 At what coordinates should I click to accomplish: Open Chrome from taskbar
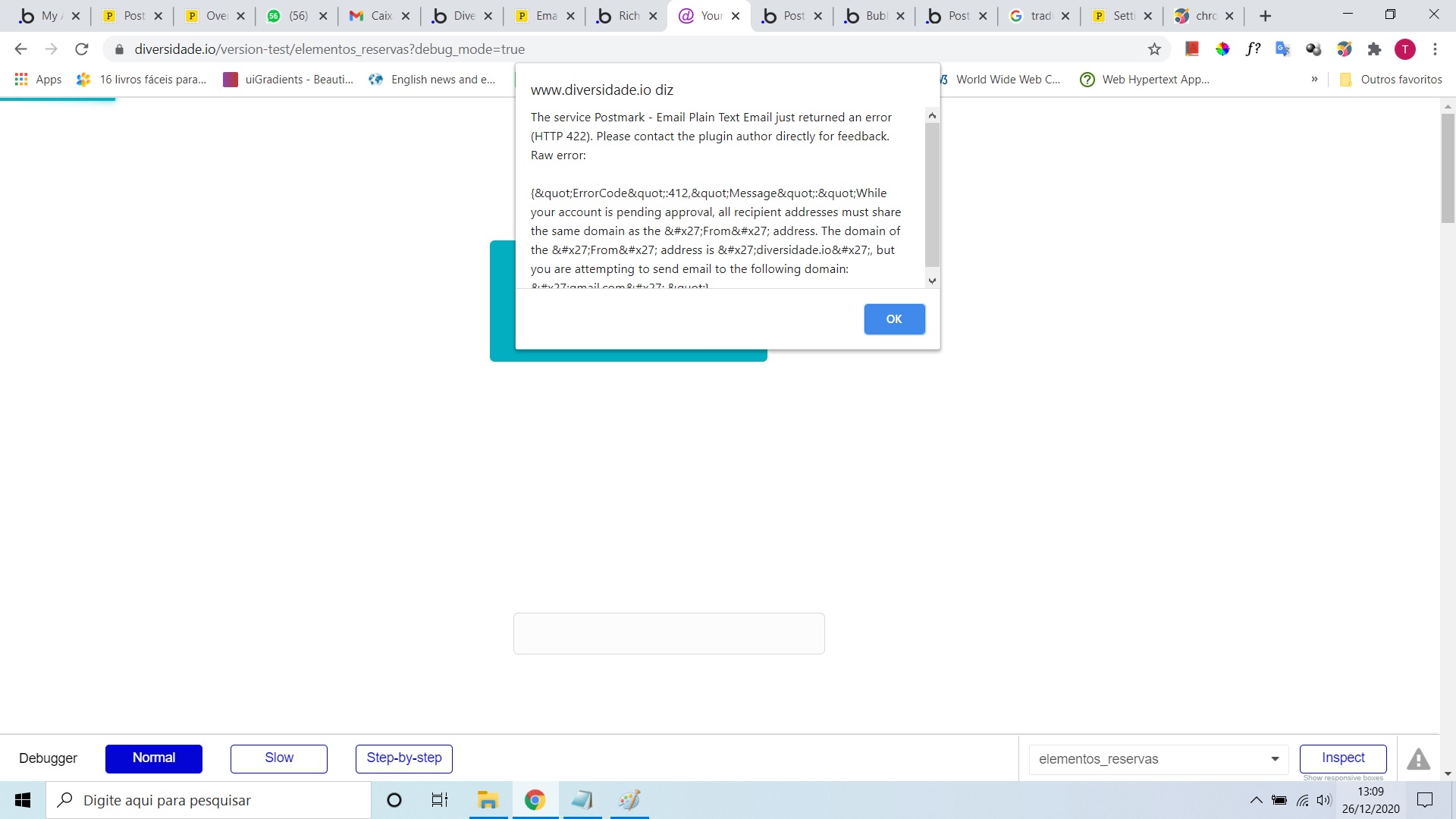coord(535,800)
